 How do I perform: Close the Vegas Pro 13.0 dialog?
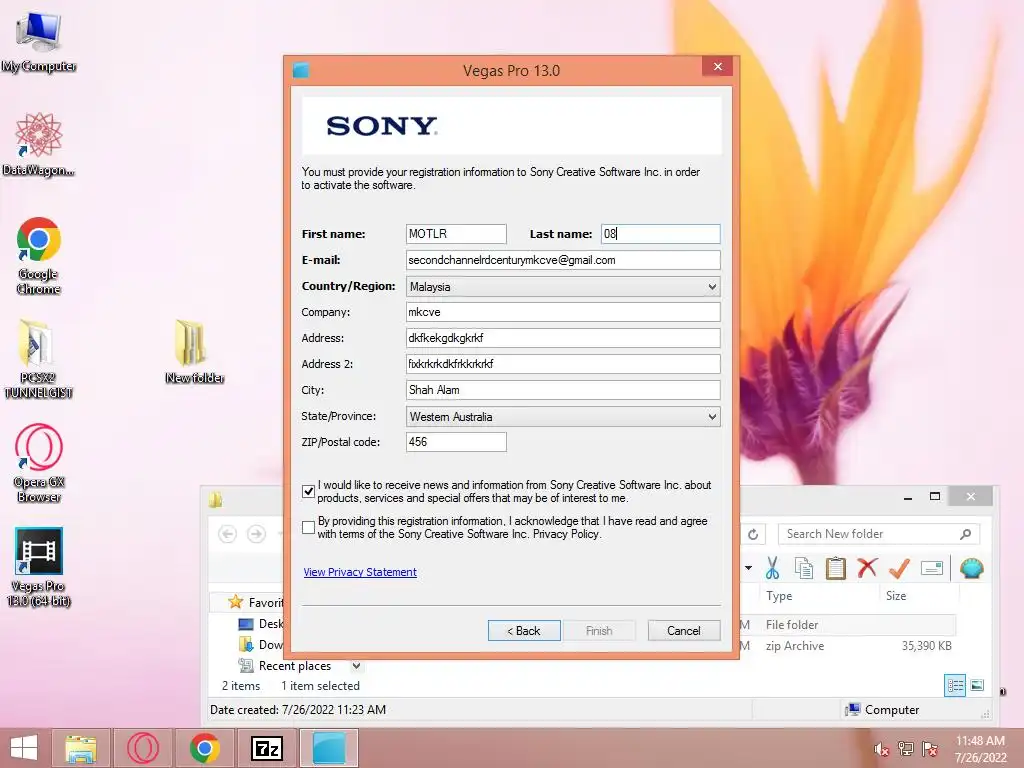(x=718, y=67)
